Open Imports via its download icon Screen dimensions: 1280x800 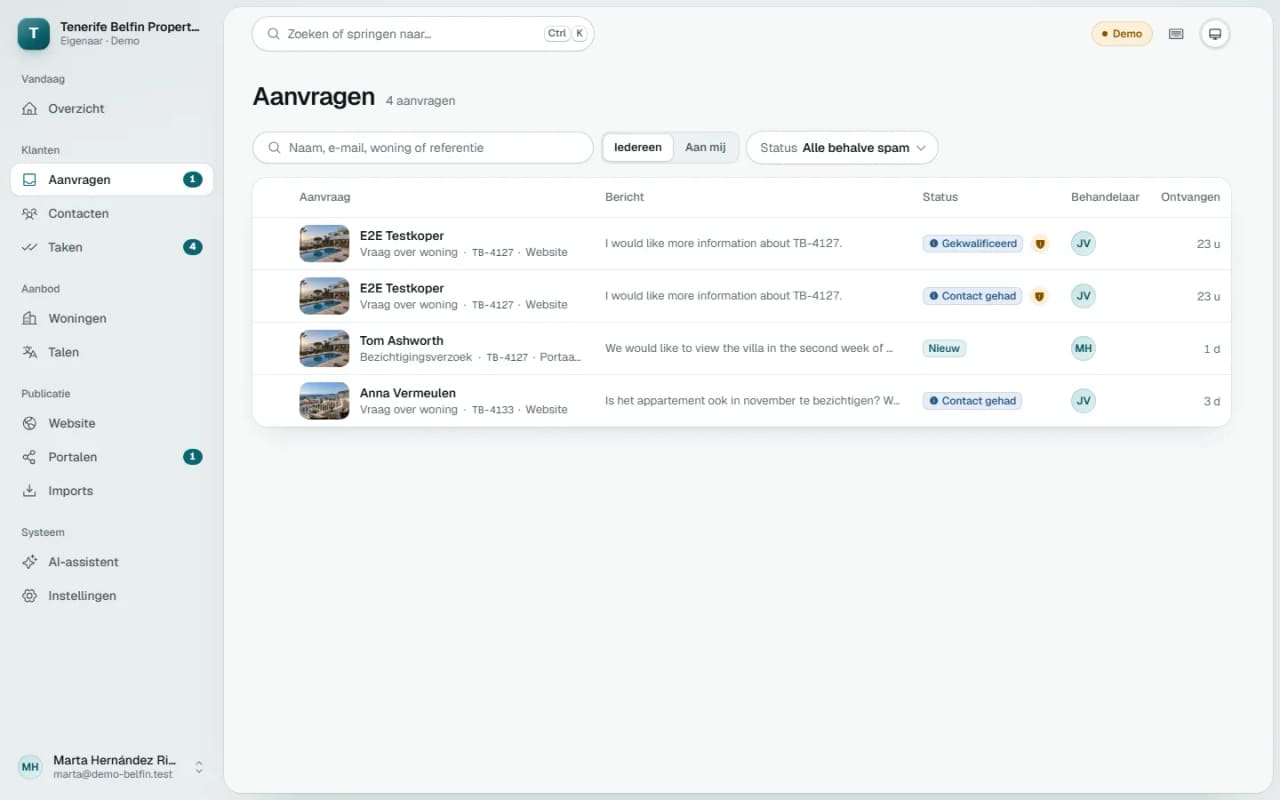[x=30, y=491]
